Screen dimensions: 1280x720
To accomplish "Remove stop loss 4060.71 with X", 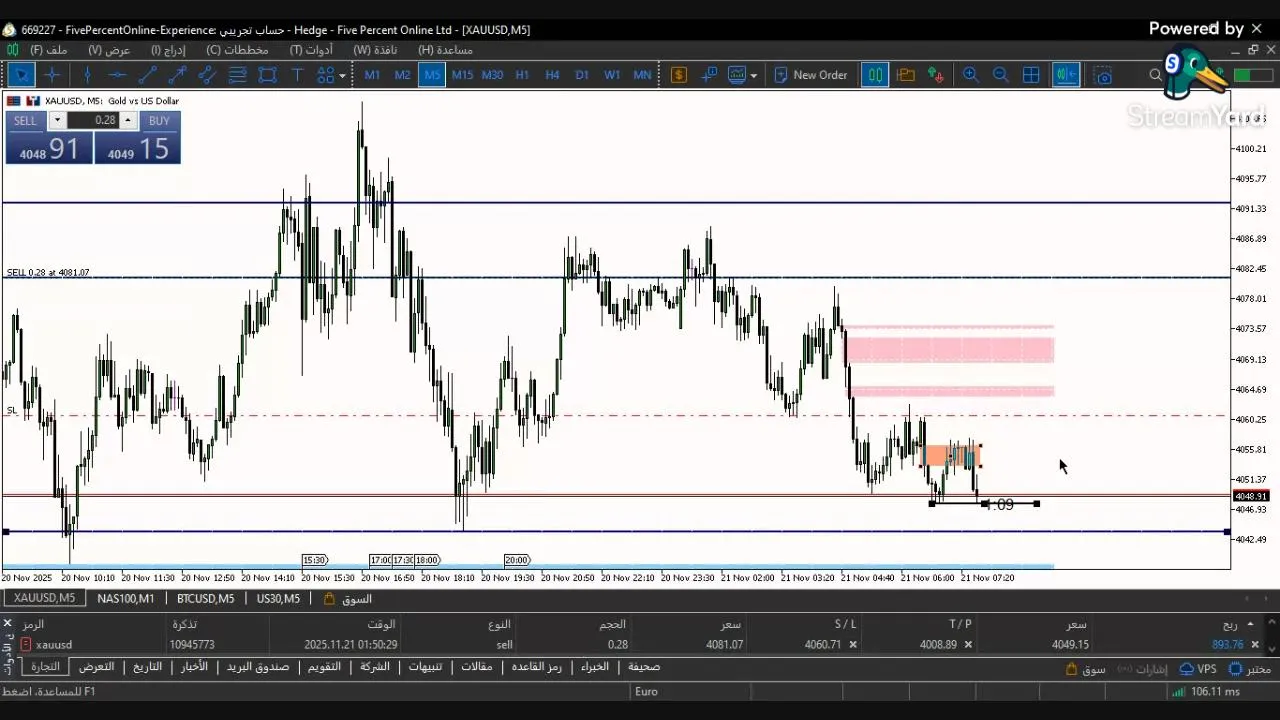I will pyautogui.click(x=853, y=645).
